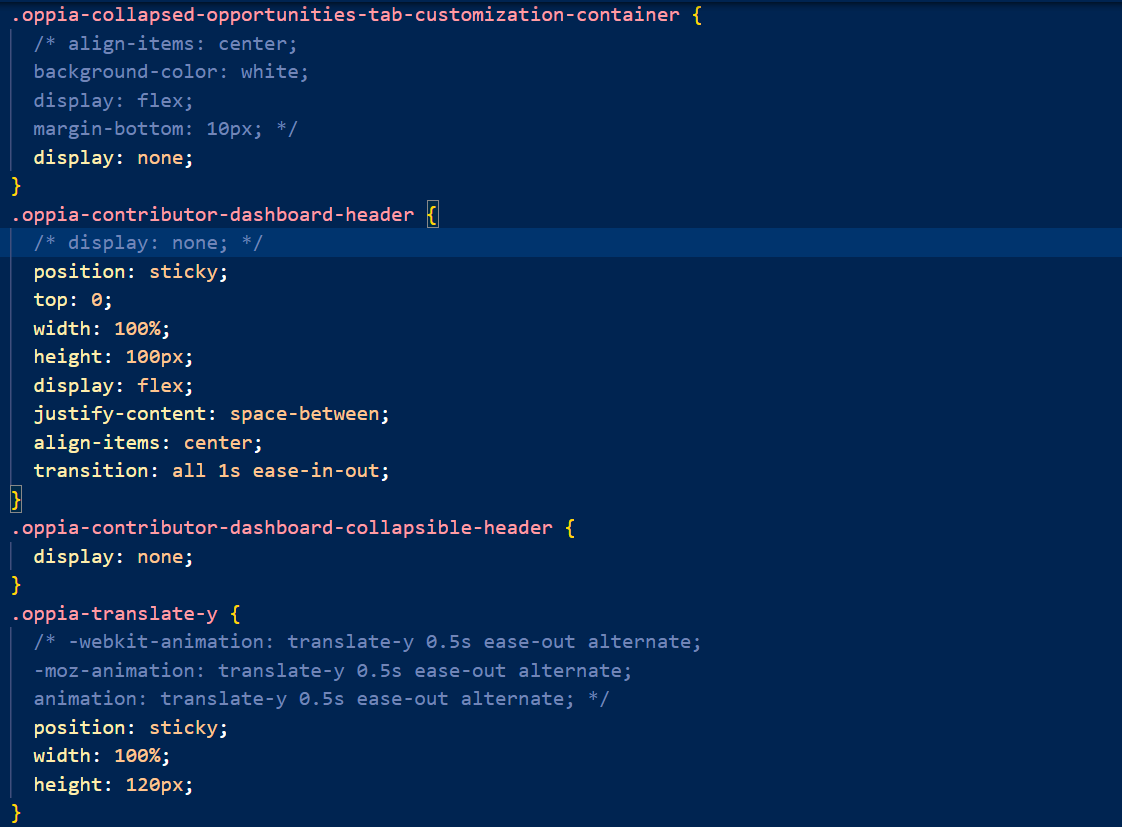1122x827 pixels.
Task: Click the closing brace of .oppia-contributor-dashboard-header
Action: [15, 498]
